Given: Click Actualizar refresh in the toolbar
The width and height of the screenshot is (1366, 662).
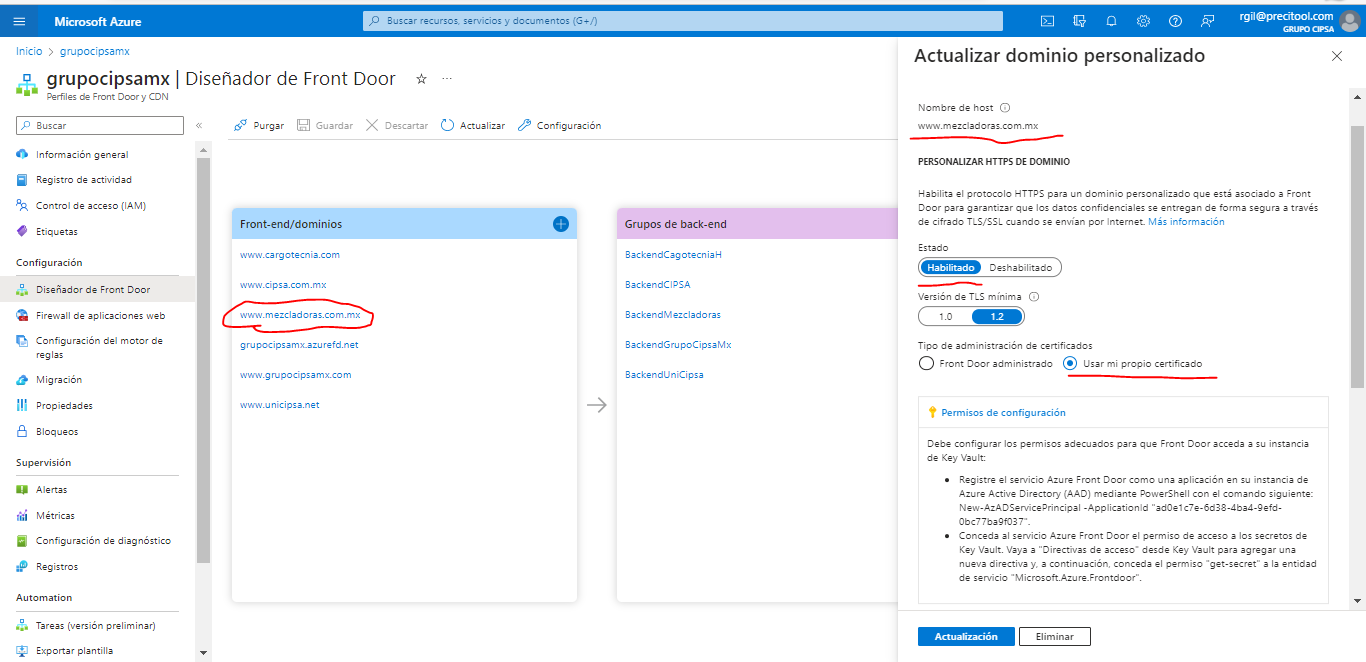Looking at the screenshot, I should tap(473, 126).
